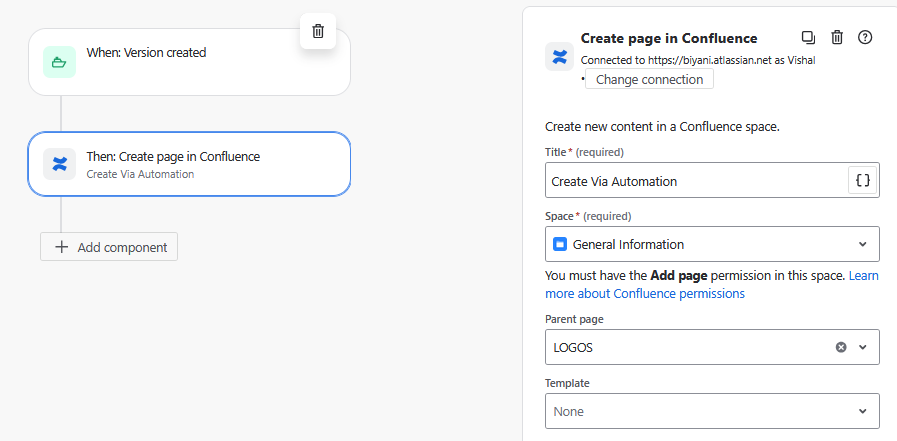Click the trash icon above the trigger card

pos(318,31)
